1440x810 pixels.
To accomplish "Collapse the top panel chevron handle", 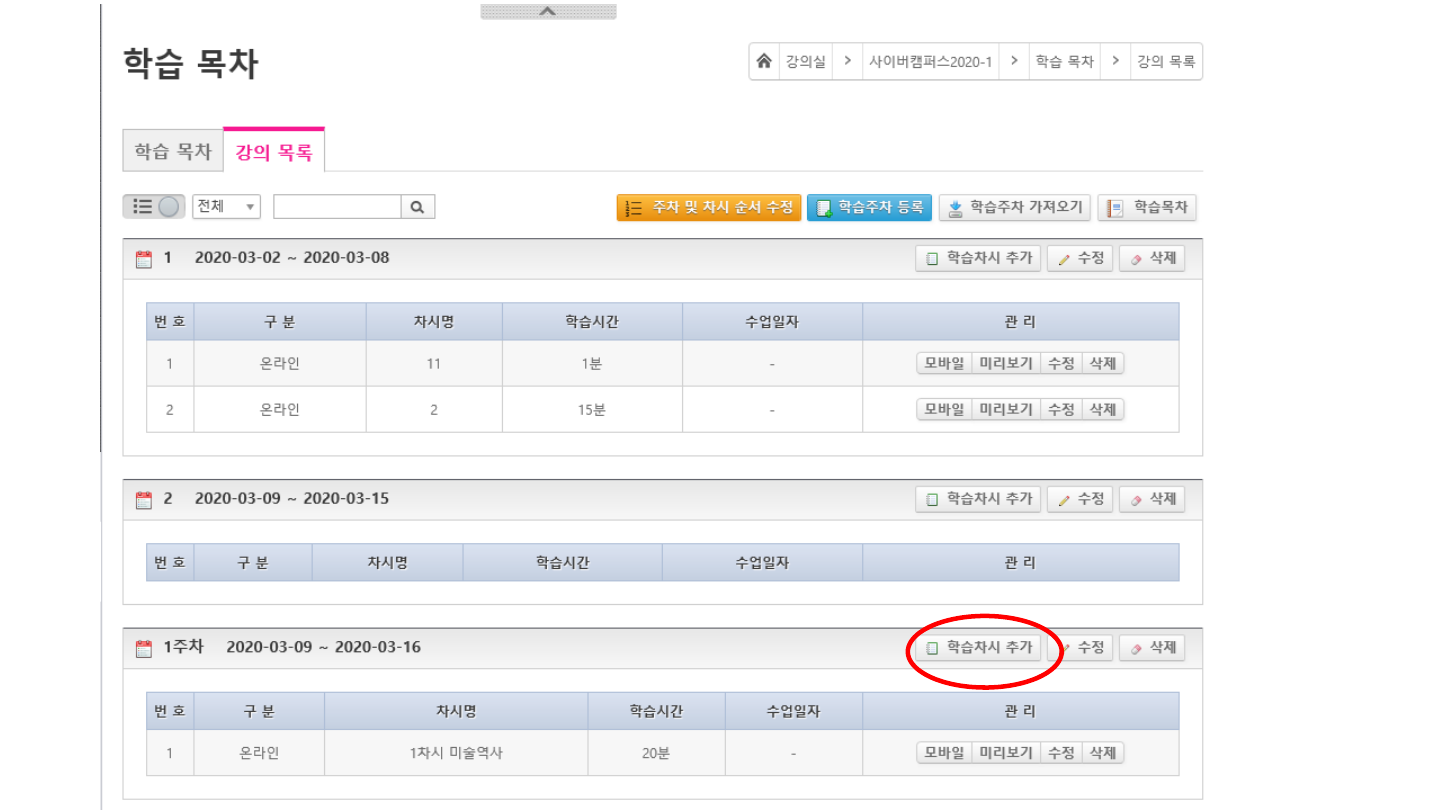I will 547,11.
